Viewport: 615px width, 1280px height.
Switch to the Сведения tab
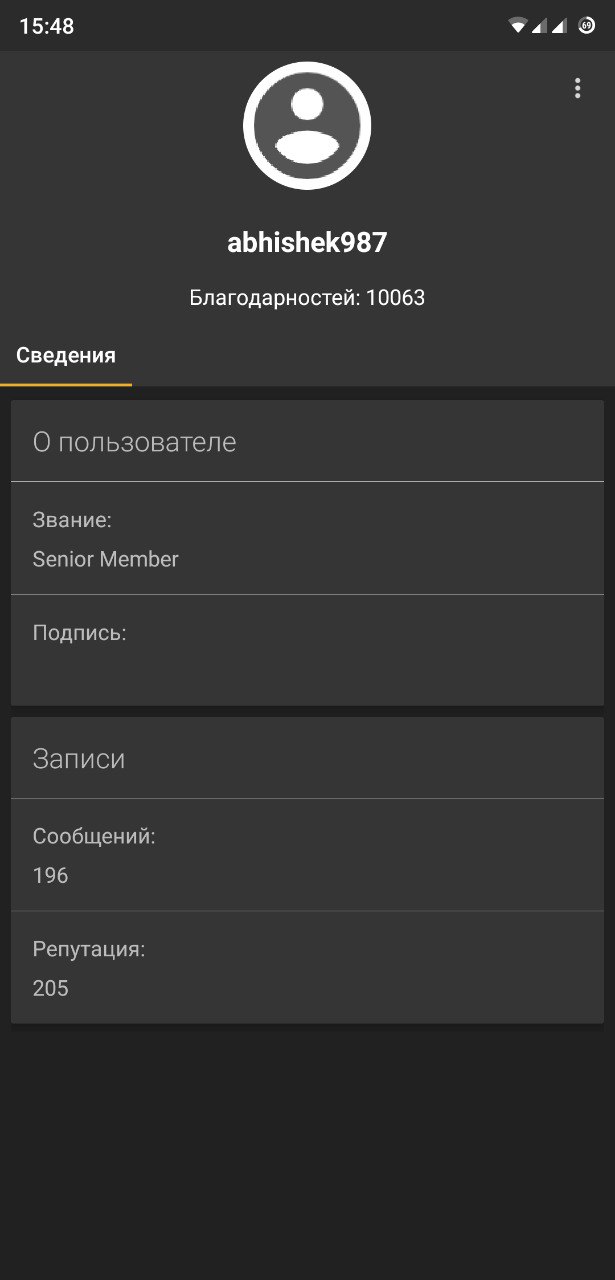(66, 355)
